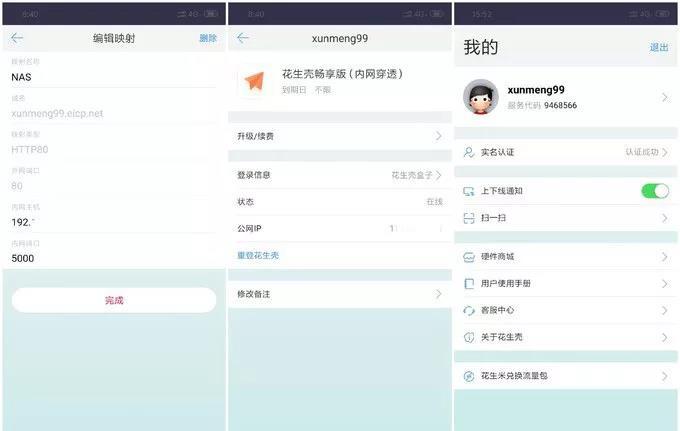Tap the 完成 button
The image size is (680, 431).
click(x=114, y=300)
